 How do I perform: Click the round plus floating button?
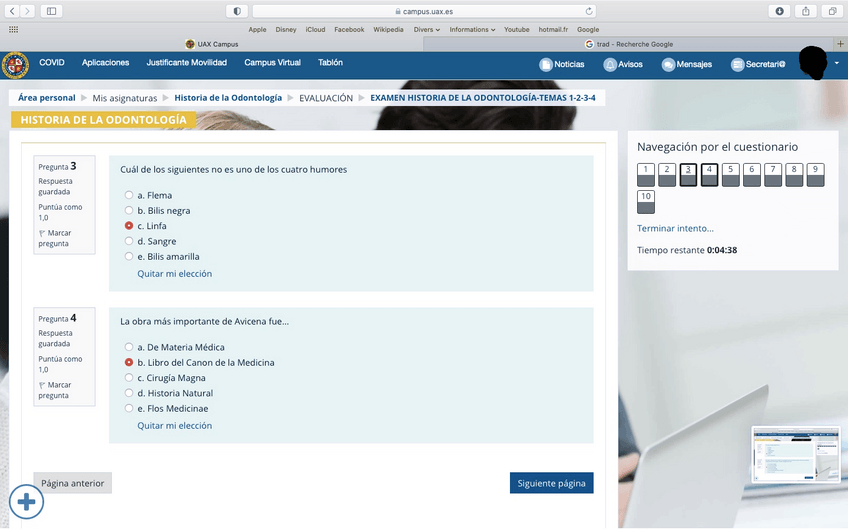[26, 502]
